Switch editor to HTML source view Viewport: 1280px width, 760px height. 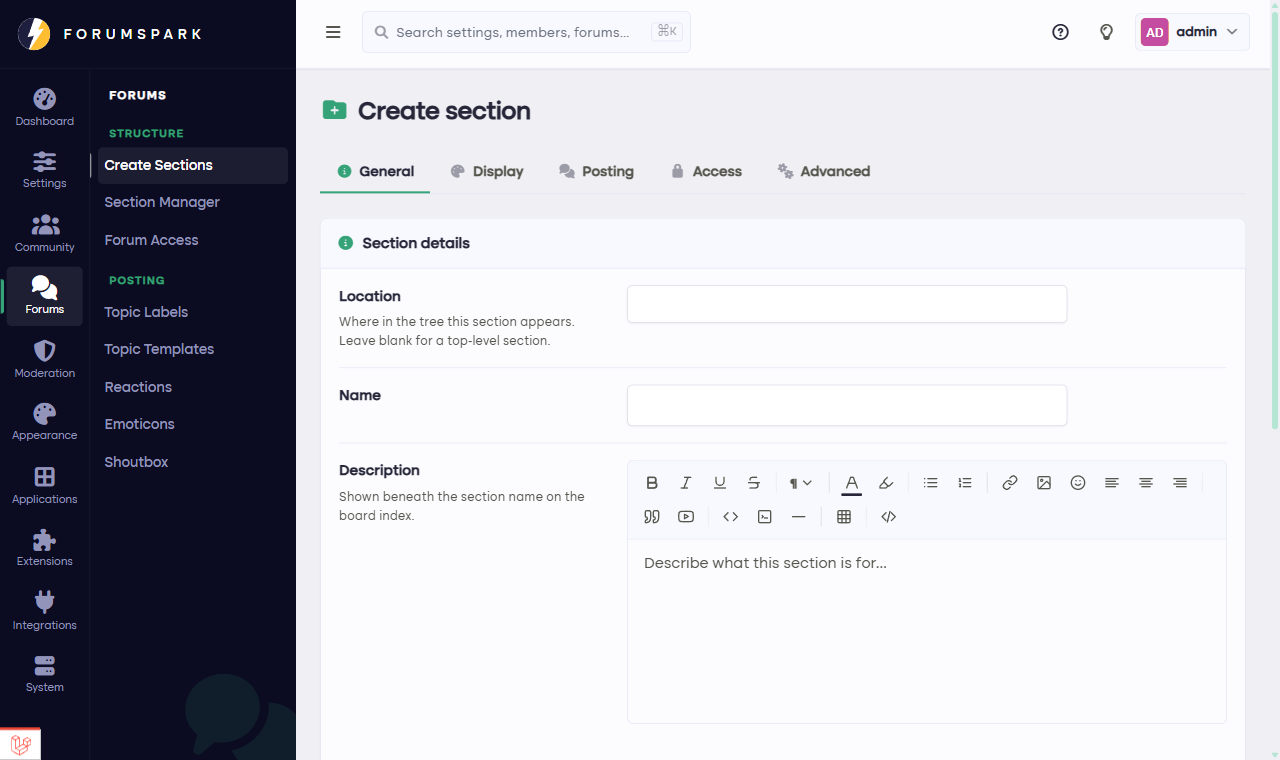(889, 517)
